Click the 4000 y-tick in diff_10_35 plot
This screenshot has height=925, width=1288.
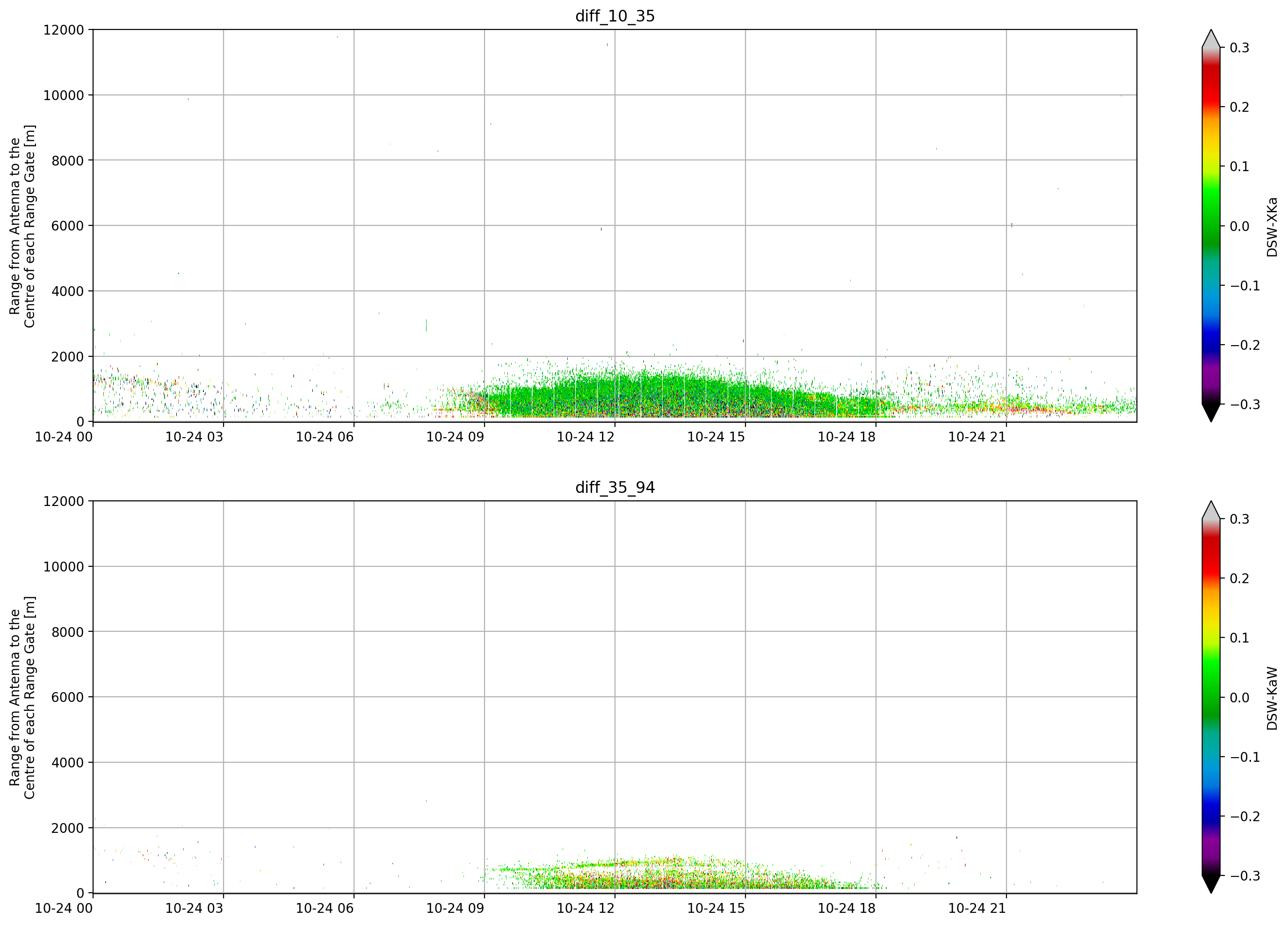click(67, 291)
